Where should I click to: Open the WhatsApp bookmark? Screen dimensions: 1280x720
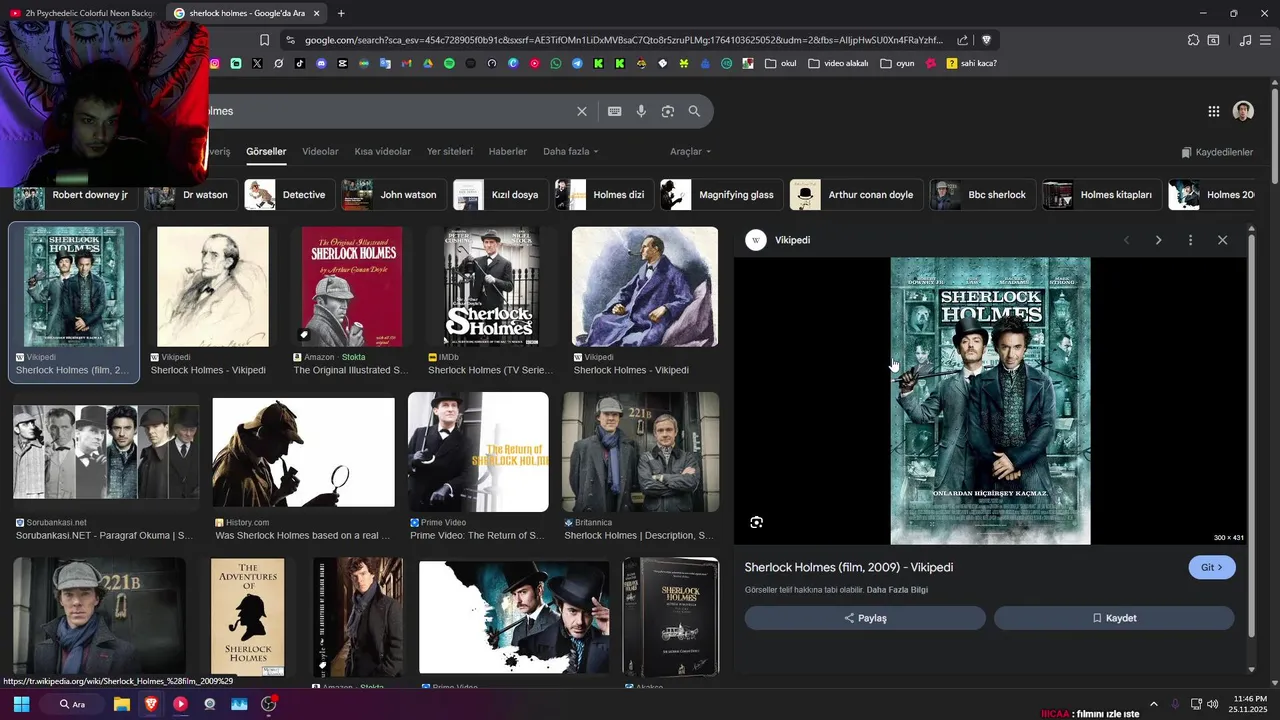coord(556,63)
